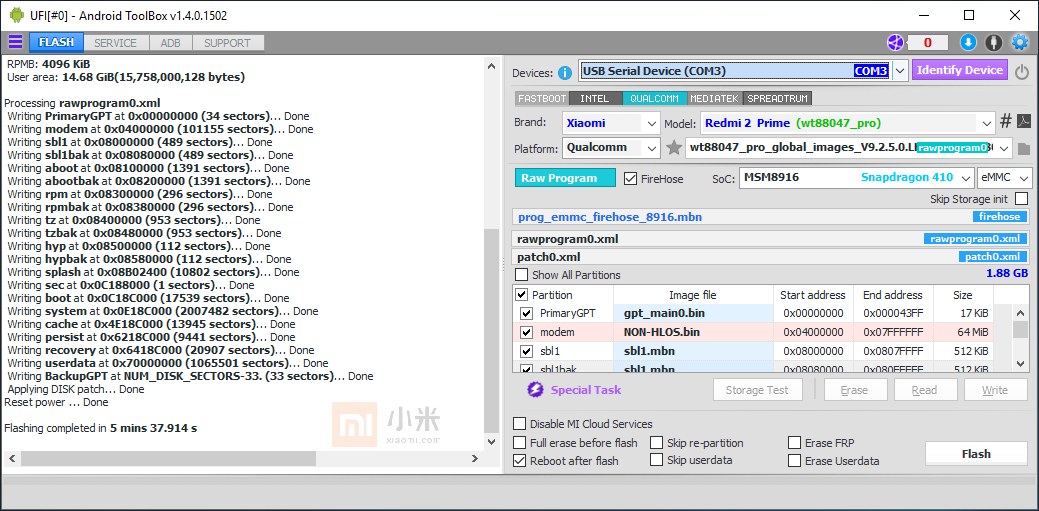
Task: Open the Devices COM port dropdown
Action: click(899, 70)
